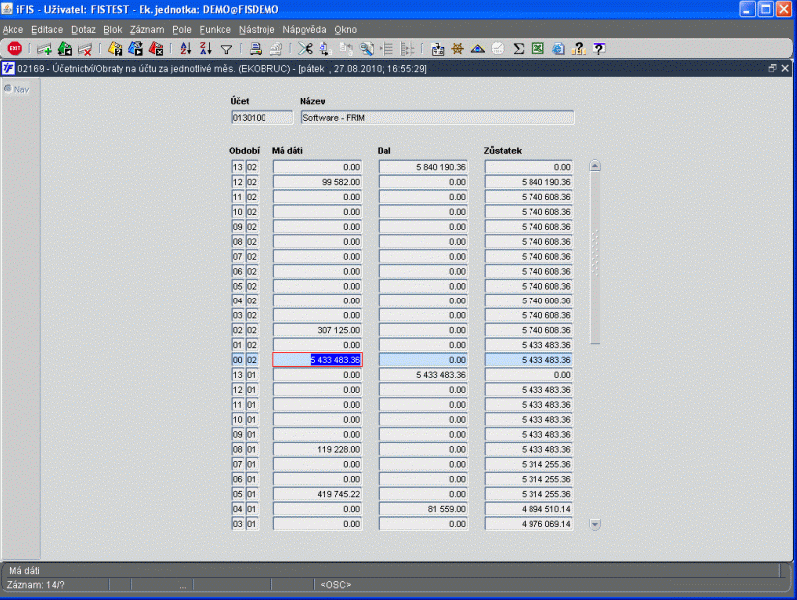Open the Nápověda menu
The height and width of the screenshot is (600, 797).
(304, 29)
